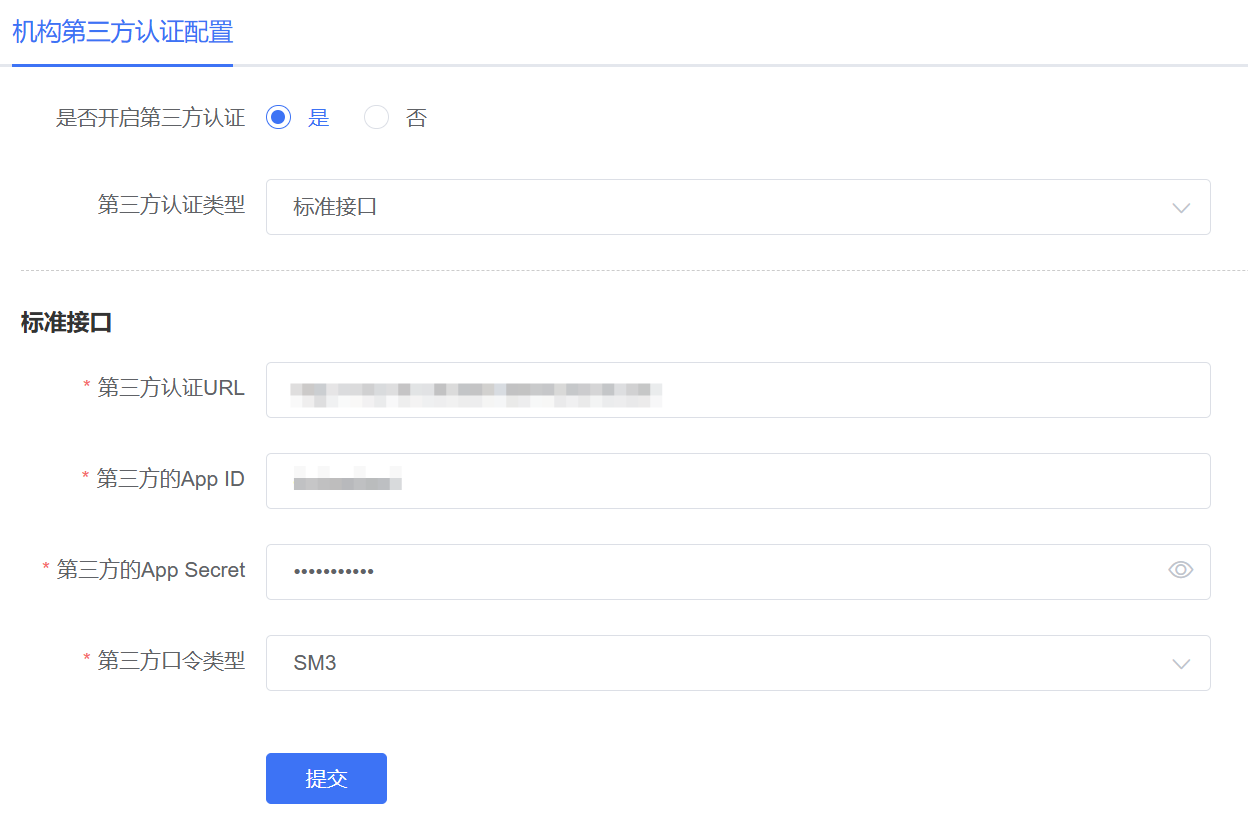Focus the 第三方认证URL input field

click(x=738, y=390)
